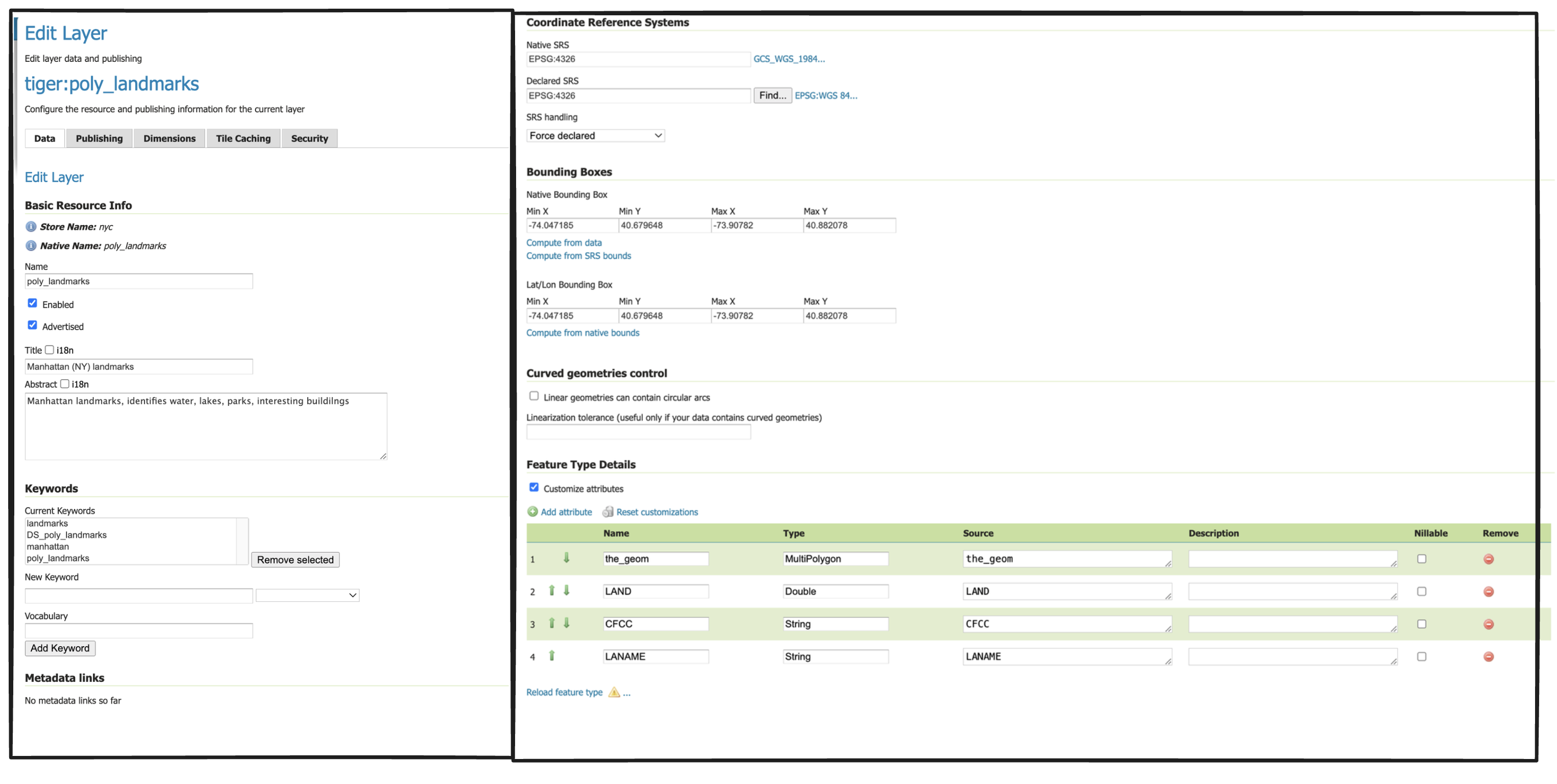Remove the LAND attribute row
Image resolution: width=1557 pixels, height=784 pixels.
point(1489,591)
